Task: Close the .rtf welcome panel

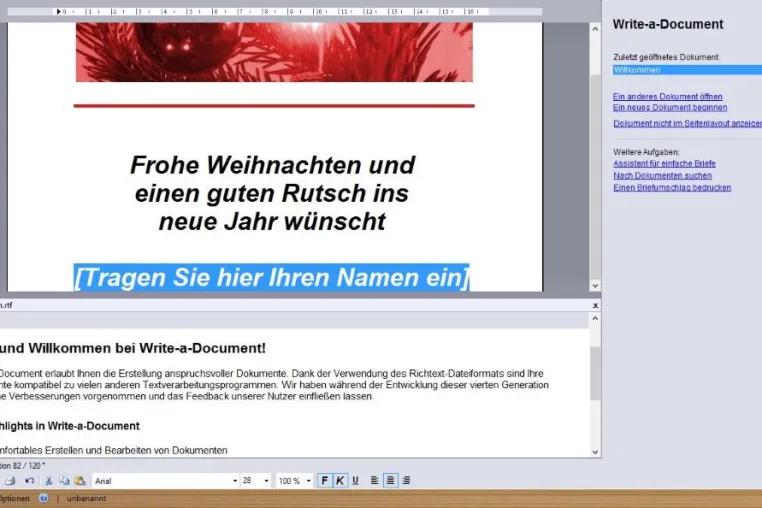Action: coord(595,305)
